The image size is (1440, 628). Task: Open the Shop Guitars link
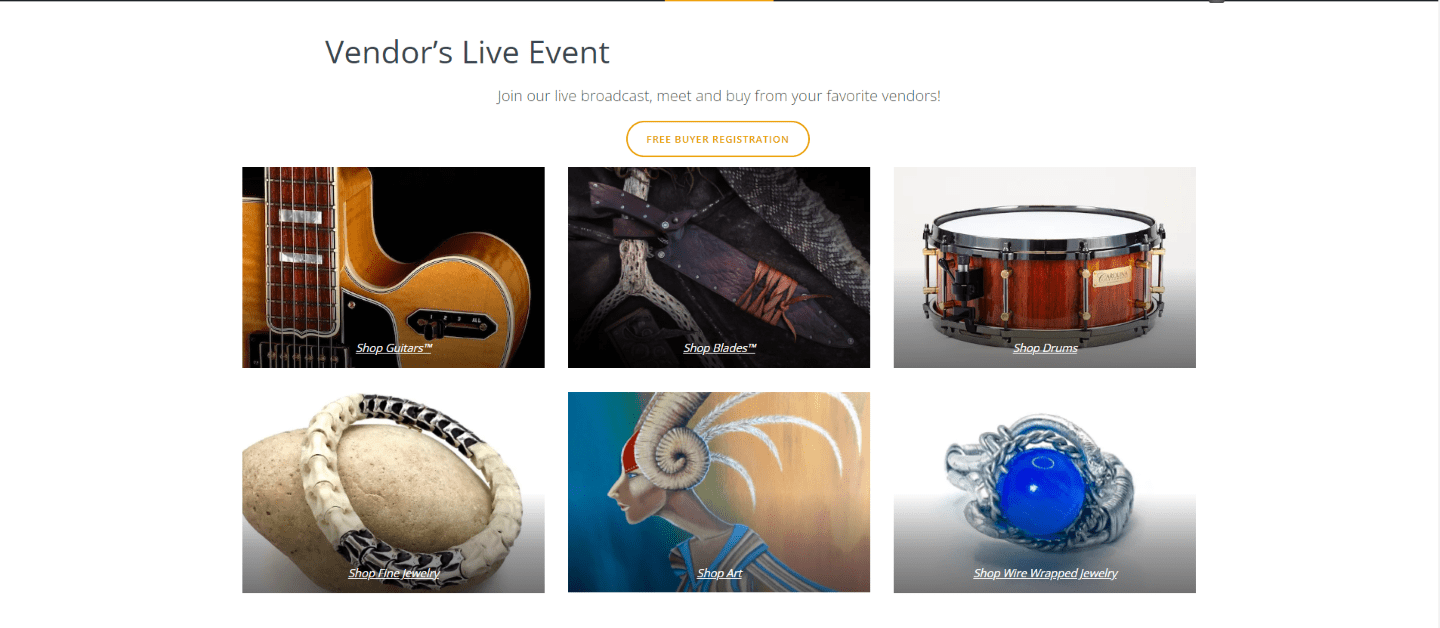[x=394, y=348]
